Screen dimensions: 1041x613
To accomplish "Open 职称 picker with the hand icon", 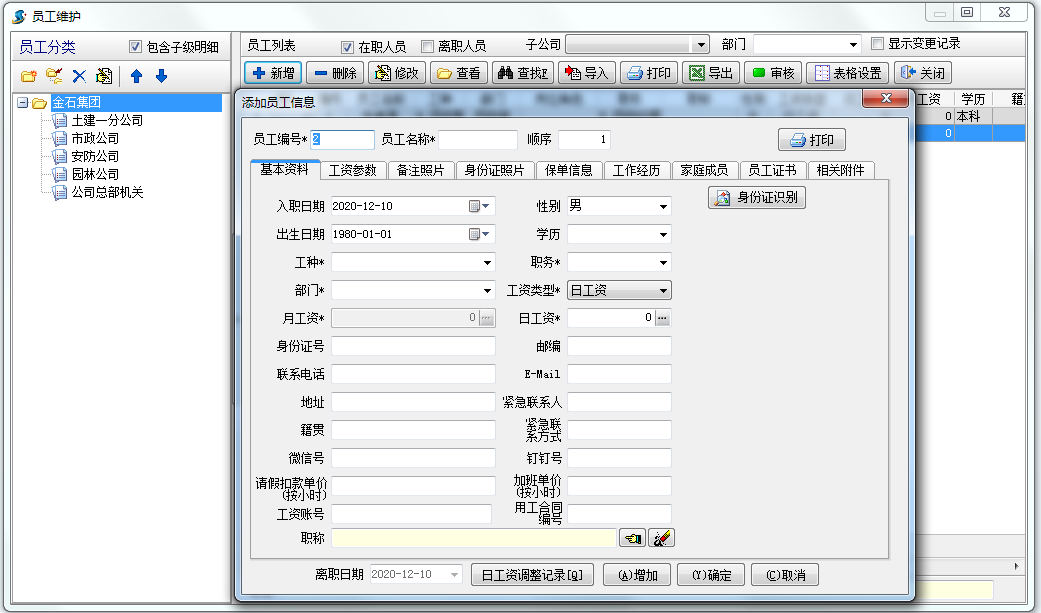I will 634,537.
